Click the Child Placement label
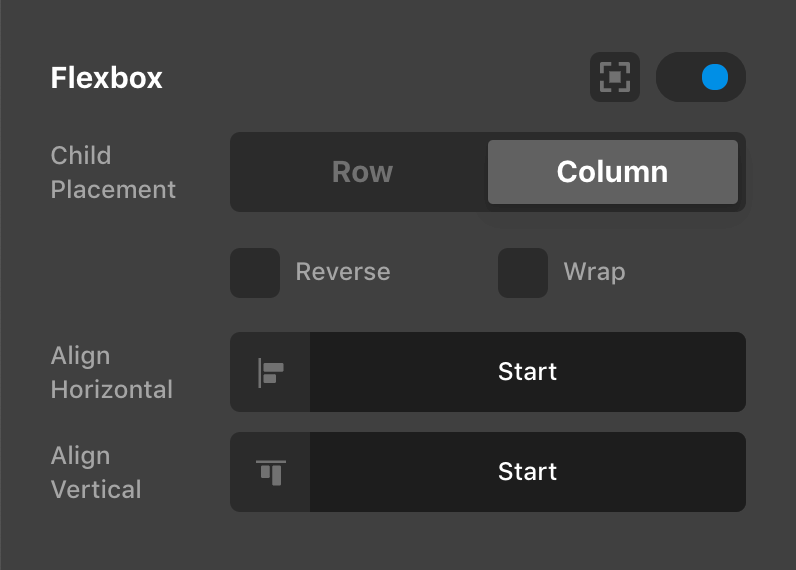This screenshot has height=570, width=796. pyautogui.click(x=113, y=172)
